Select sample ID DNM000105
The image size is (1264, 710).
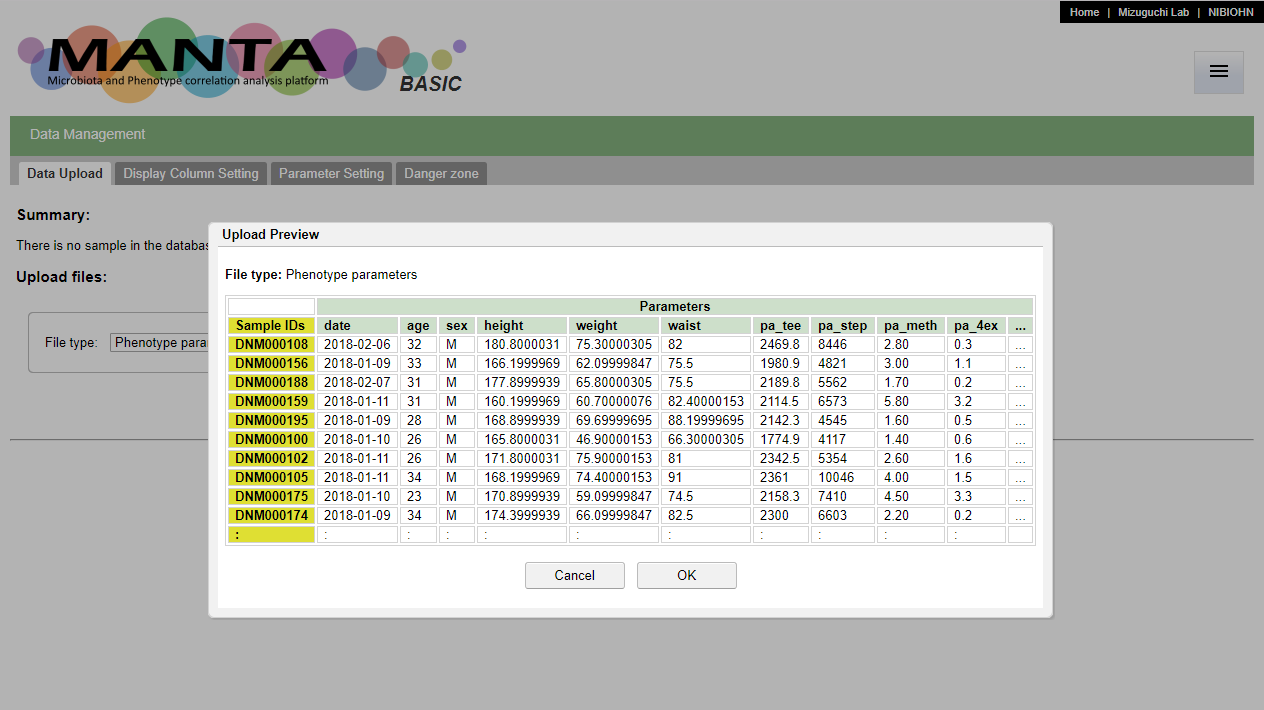tap(271, 477)
